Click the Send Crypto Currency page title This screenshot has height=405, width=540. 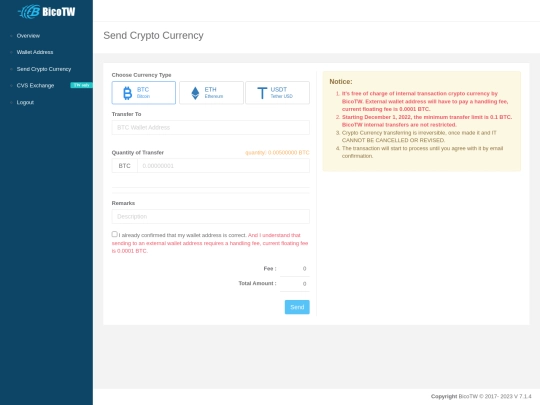(153, 35)
